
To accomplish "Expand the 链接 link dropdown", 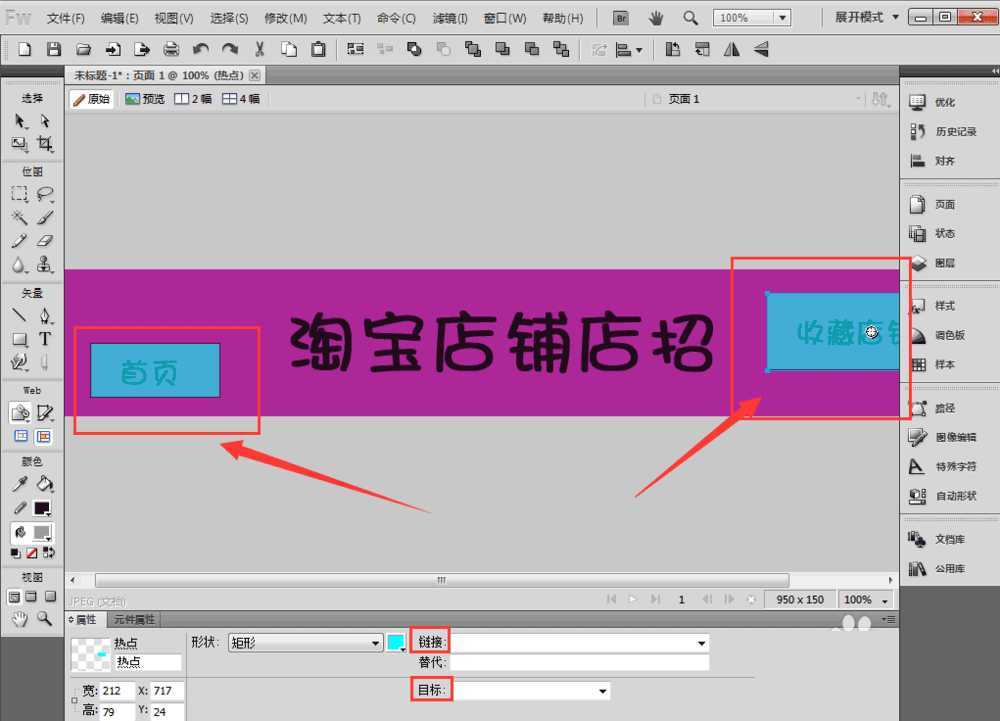I will 701,643.
